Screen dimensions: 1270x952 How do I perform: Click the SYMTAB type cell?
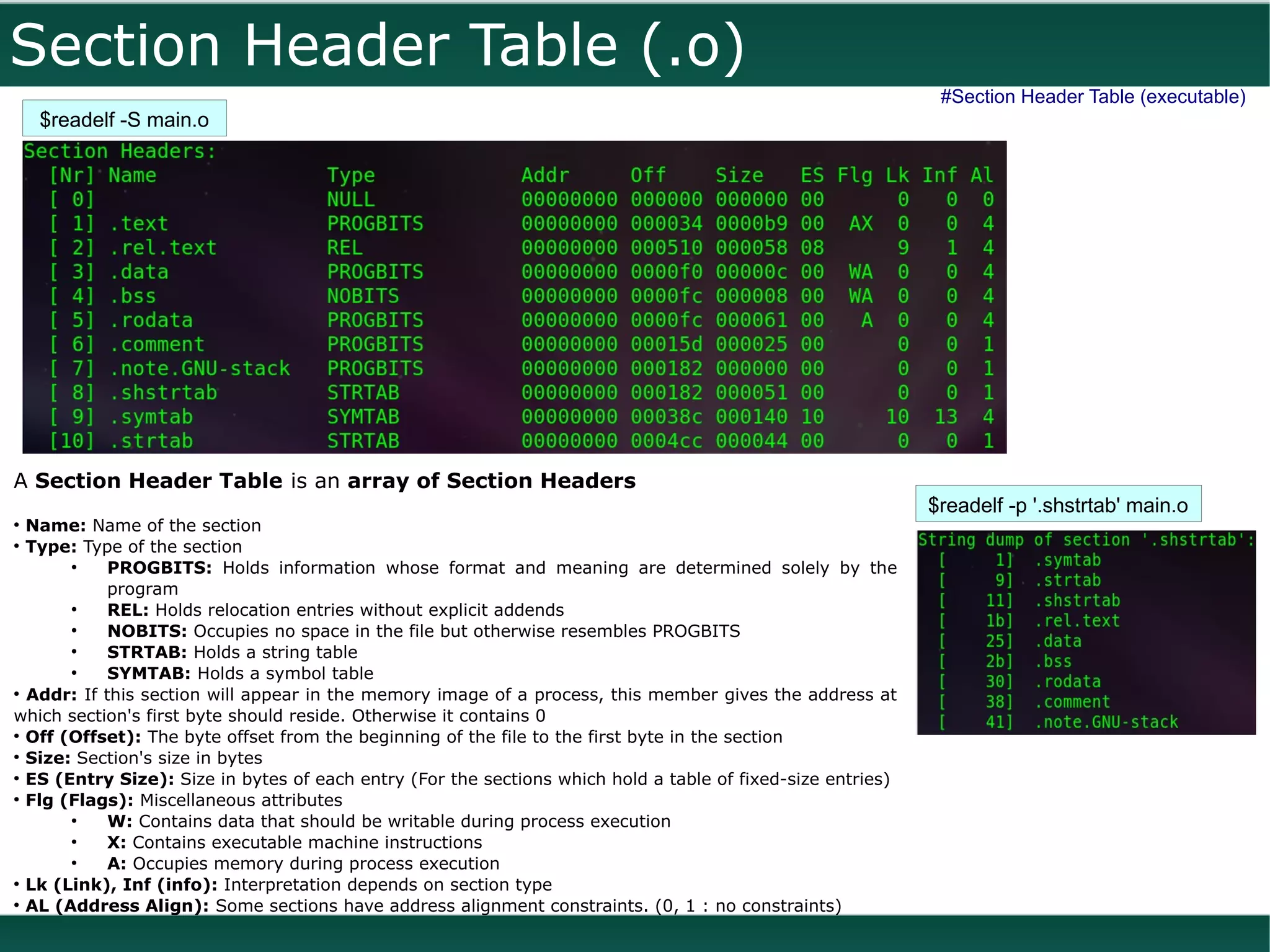tap(363, 417)
